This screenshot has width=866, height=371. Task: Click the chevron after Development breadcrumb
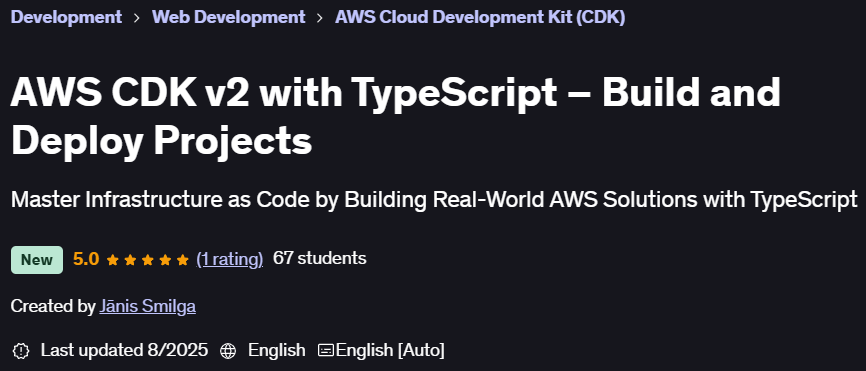point(136,18)
